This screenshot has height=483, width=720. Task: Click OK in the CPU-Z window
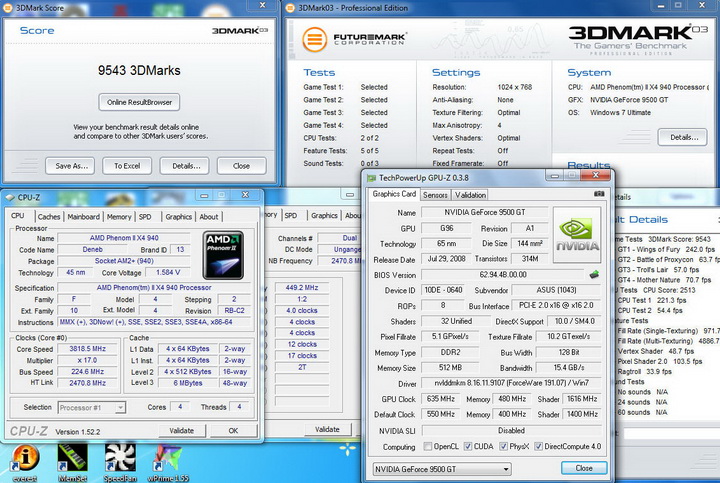tap(233, 431)
